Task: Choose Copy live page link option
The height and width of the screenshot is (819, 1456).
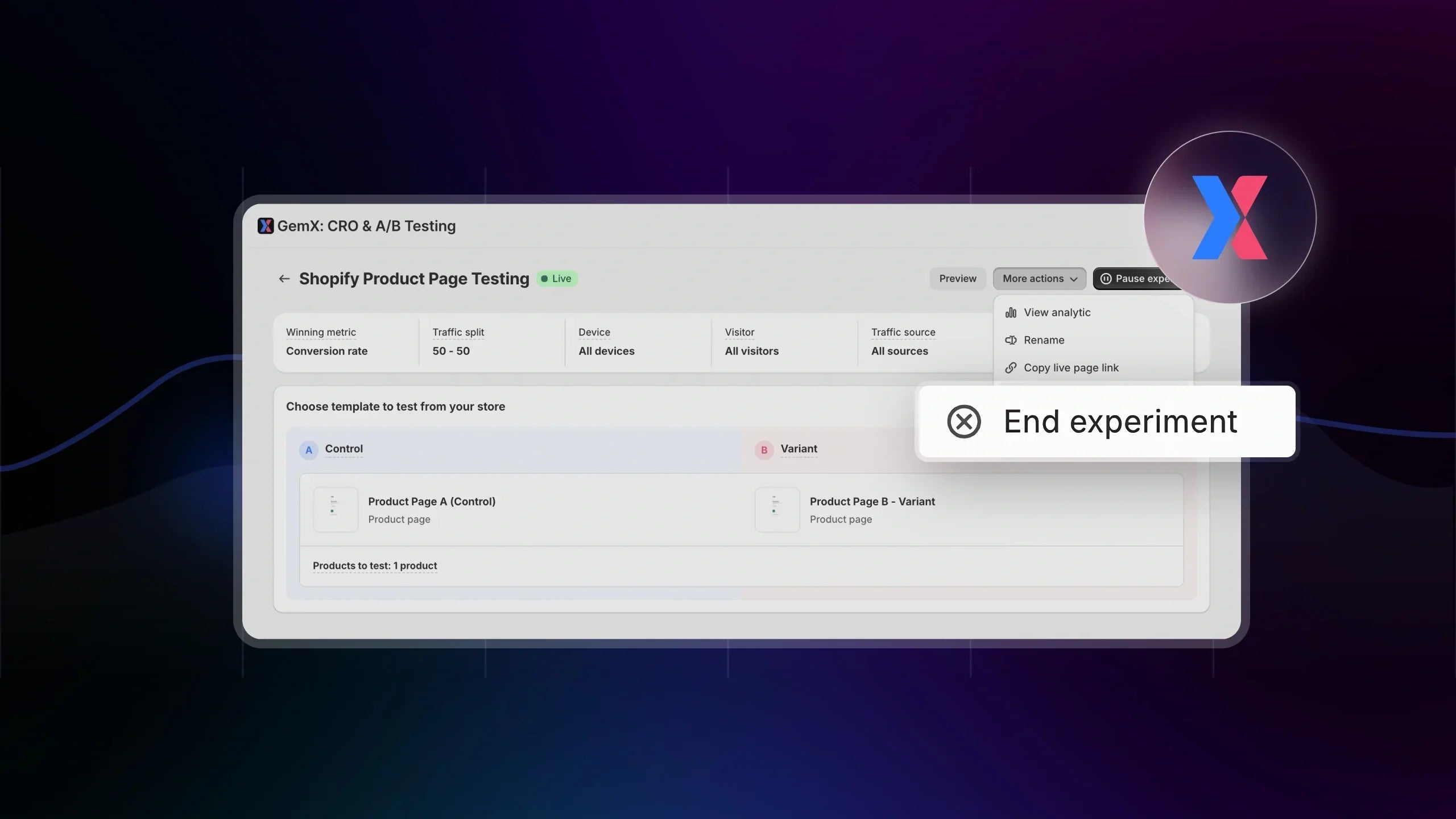Action: pos(1071,368)
